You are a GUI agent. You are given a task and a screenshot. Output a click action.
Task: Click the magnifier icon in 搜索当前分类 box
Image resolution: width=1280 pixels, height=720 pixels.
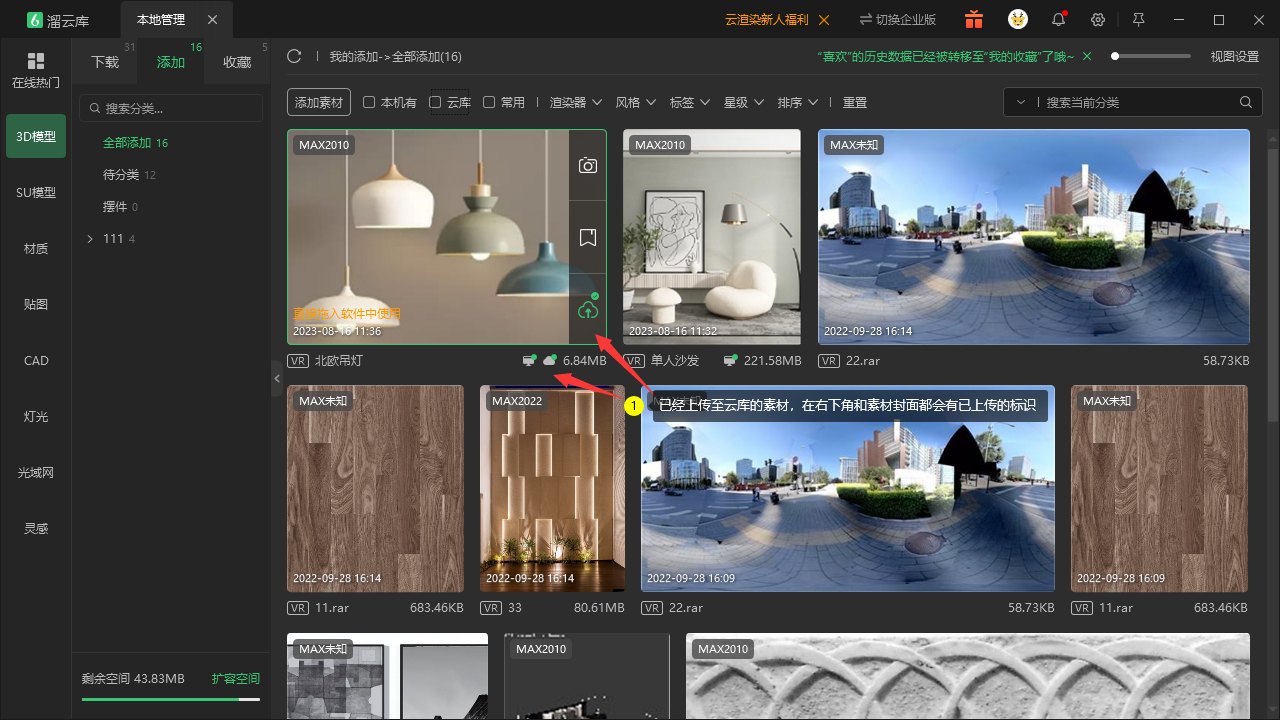point(1246,102)
